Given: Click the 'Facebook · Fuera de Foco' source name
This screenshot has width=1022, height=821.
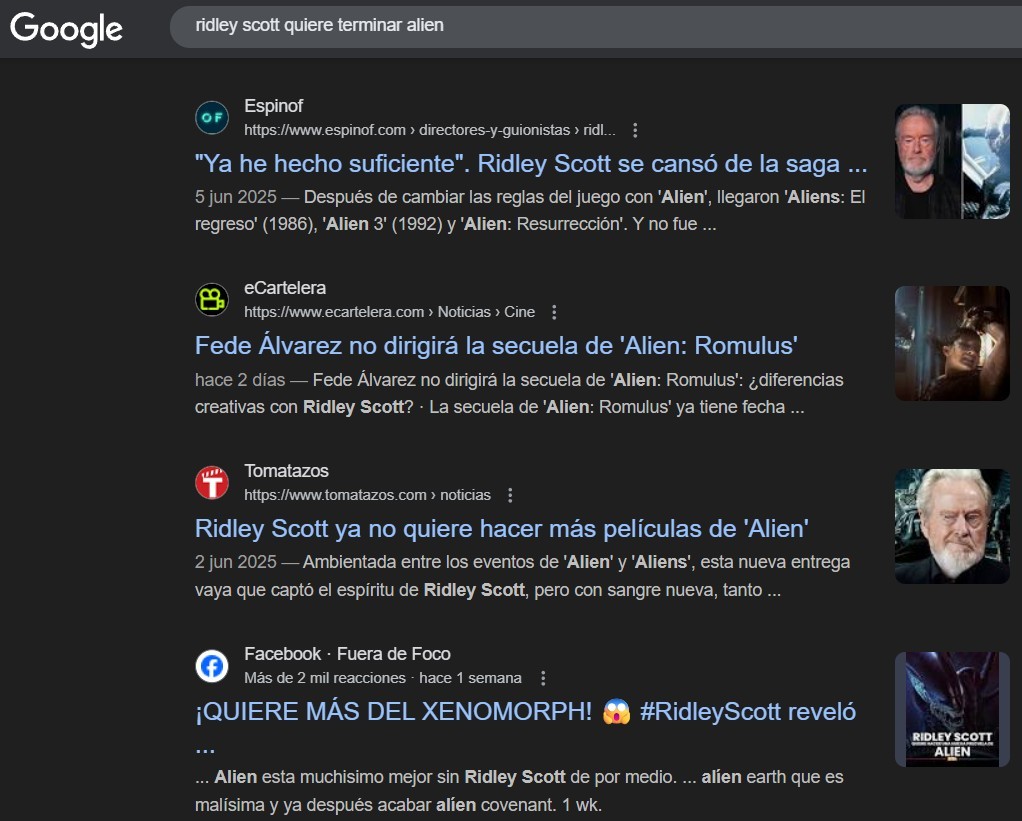Looking at the screenshot, I should click(x=347, y=654).
